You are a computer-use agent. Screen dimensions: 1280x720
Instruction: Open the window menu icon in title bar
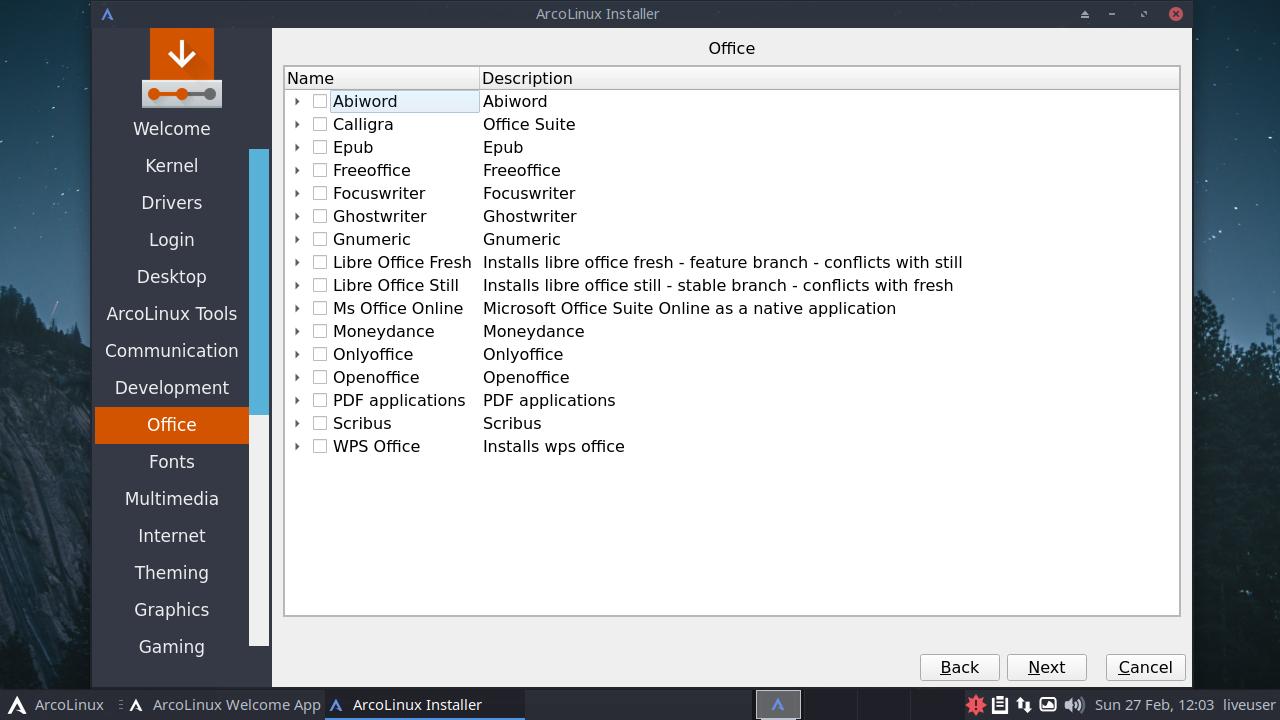tap(108, 14)
